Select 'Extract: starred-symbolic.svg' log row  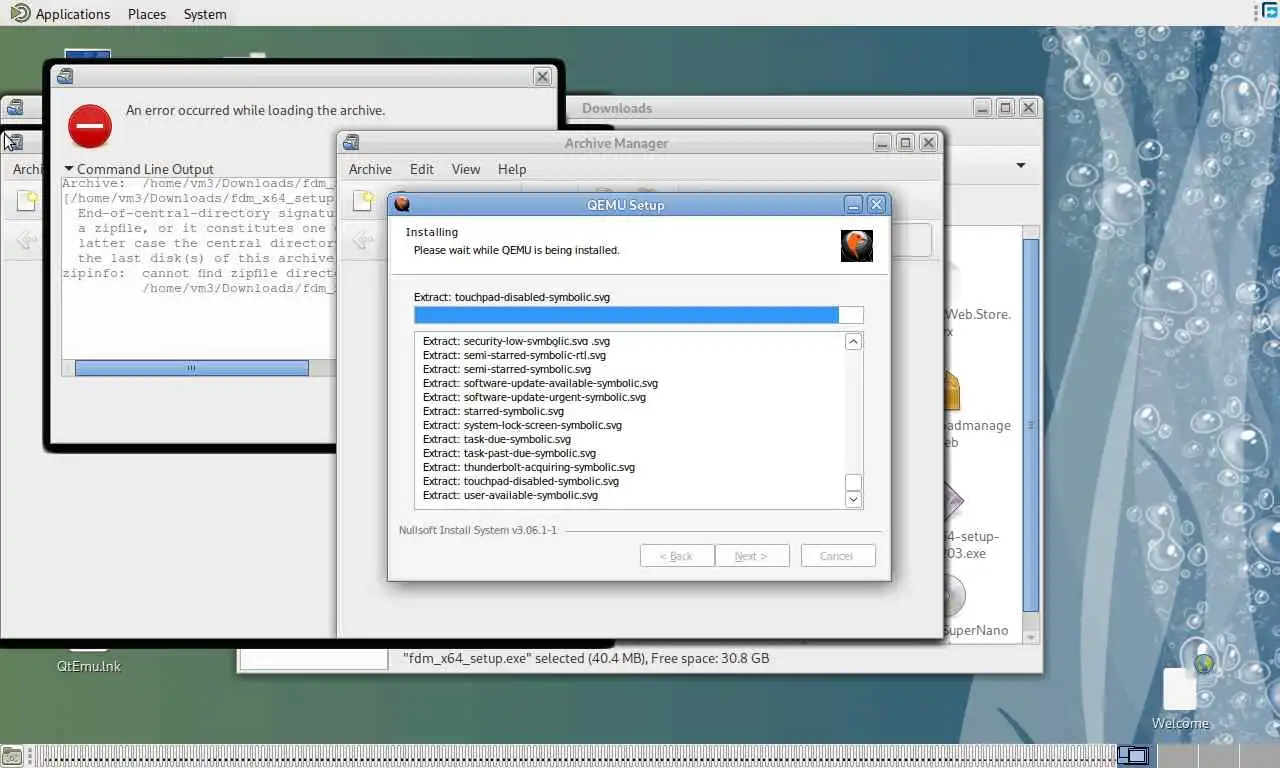click(493, 411)
